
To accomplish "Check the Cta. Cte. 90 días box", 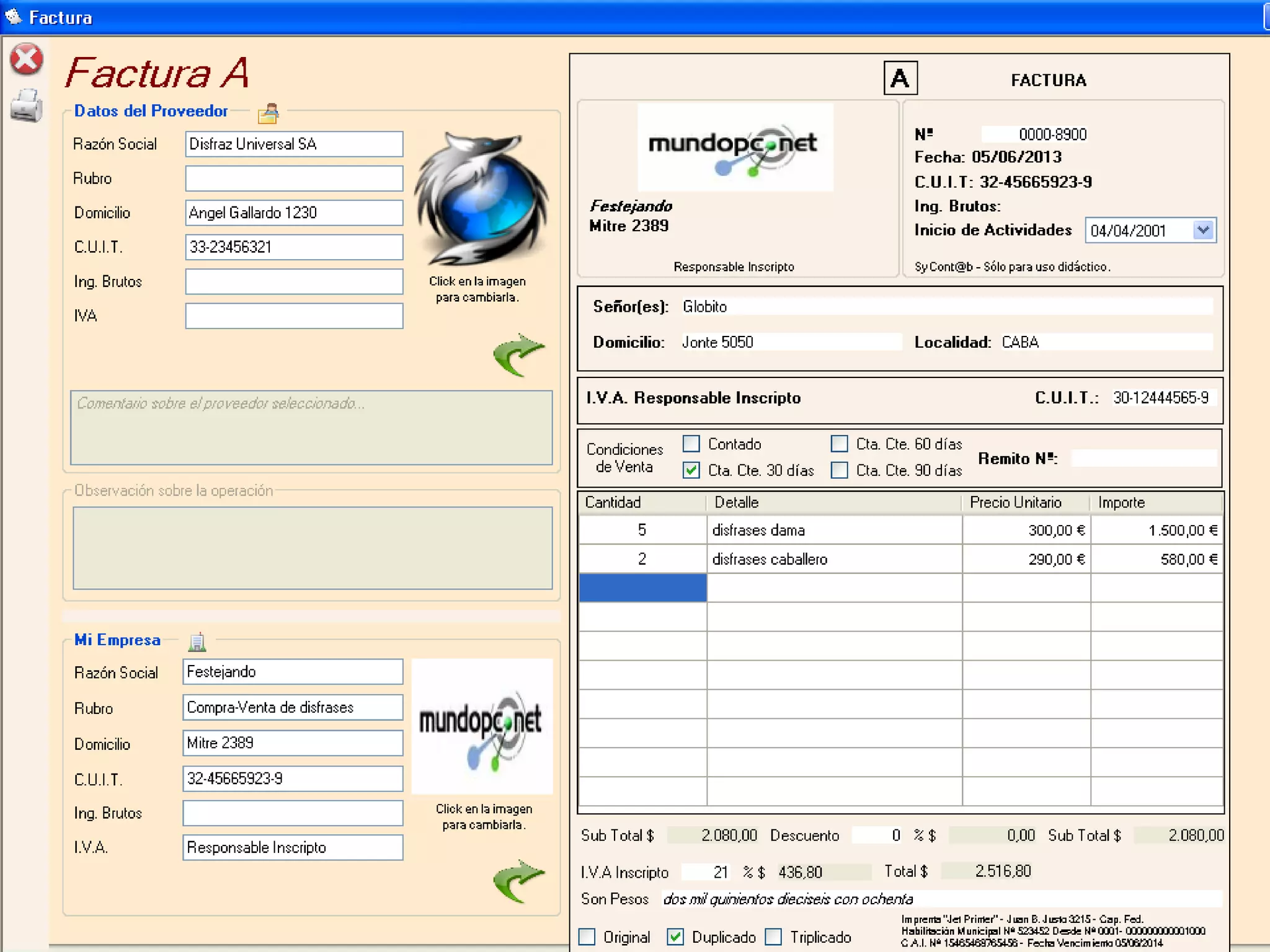I will (x=839, y=470).
